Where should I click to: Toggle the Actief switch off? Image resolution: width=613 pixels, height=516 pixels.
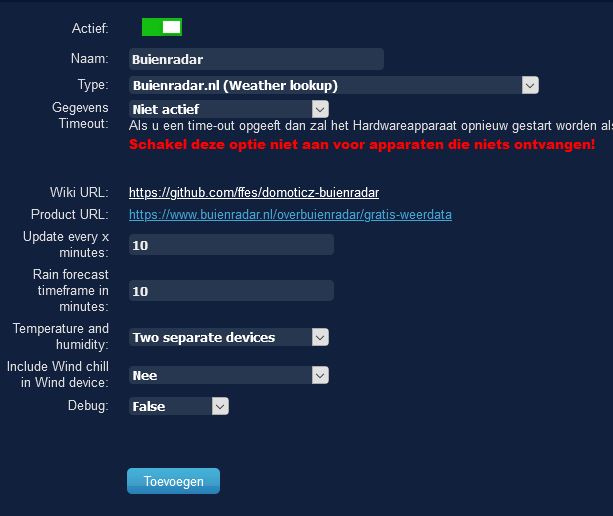[161, 27]
